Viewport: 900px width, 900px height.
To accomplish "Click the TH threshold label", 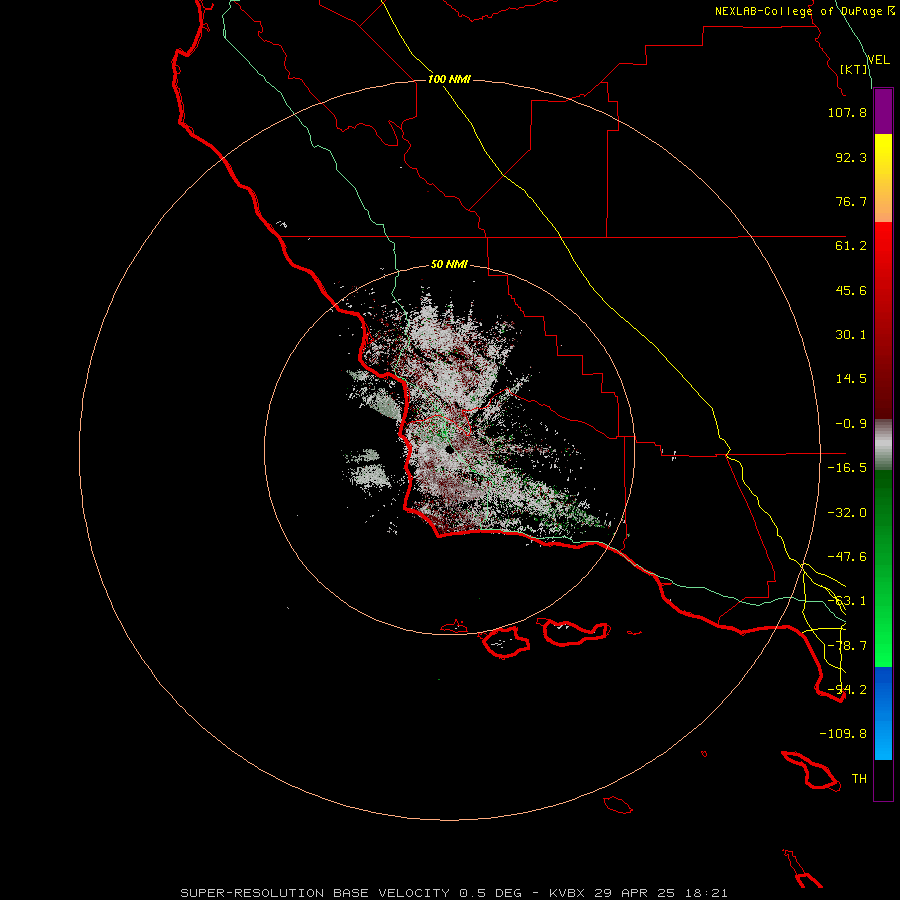I will (x=859, y=779).
